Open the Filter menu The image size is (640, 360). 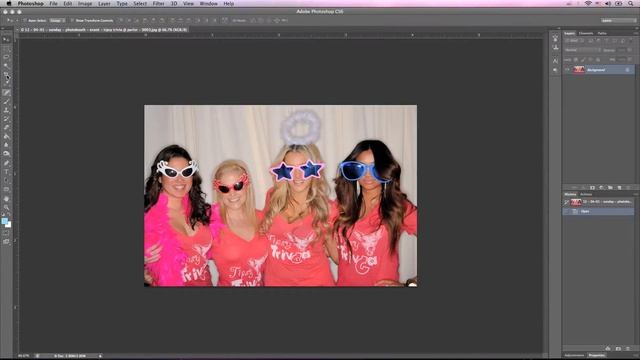click(x=158, y=4)
